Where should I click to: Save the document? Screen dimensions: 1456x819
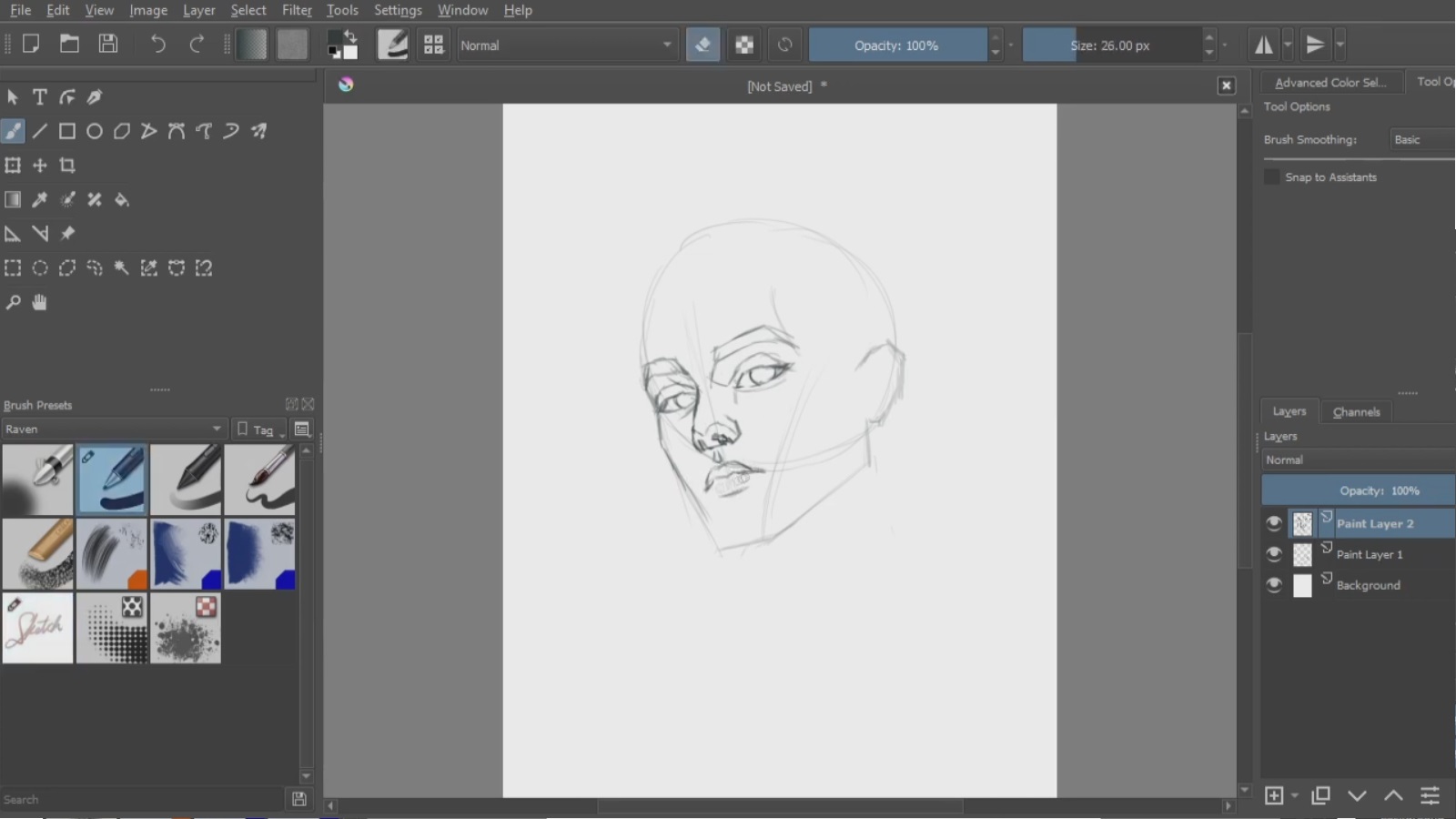click(x=108, y=44)
